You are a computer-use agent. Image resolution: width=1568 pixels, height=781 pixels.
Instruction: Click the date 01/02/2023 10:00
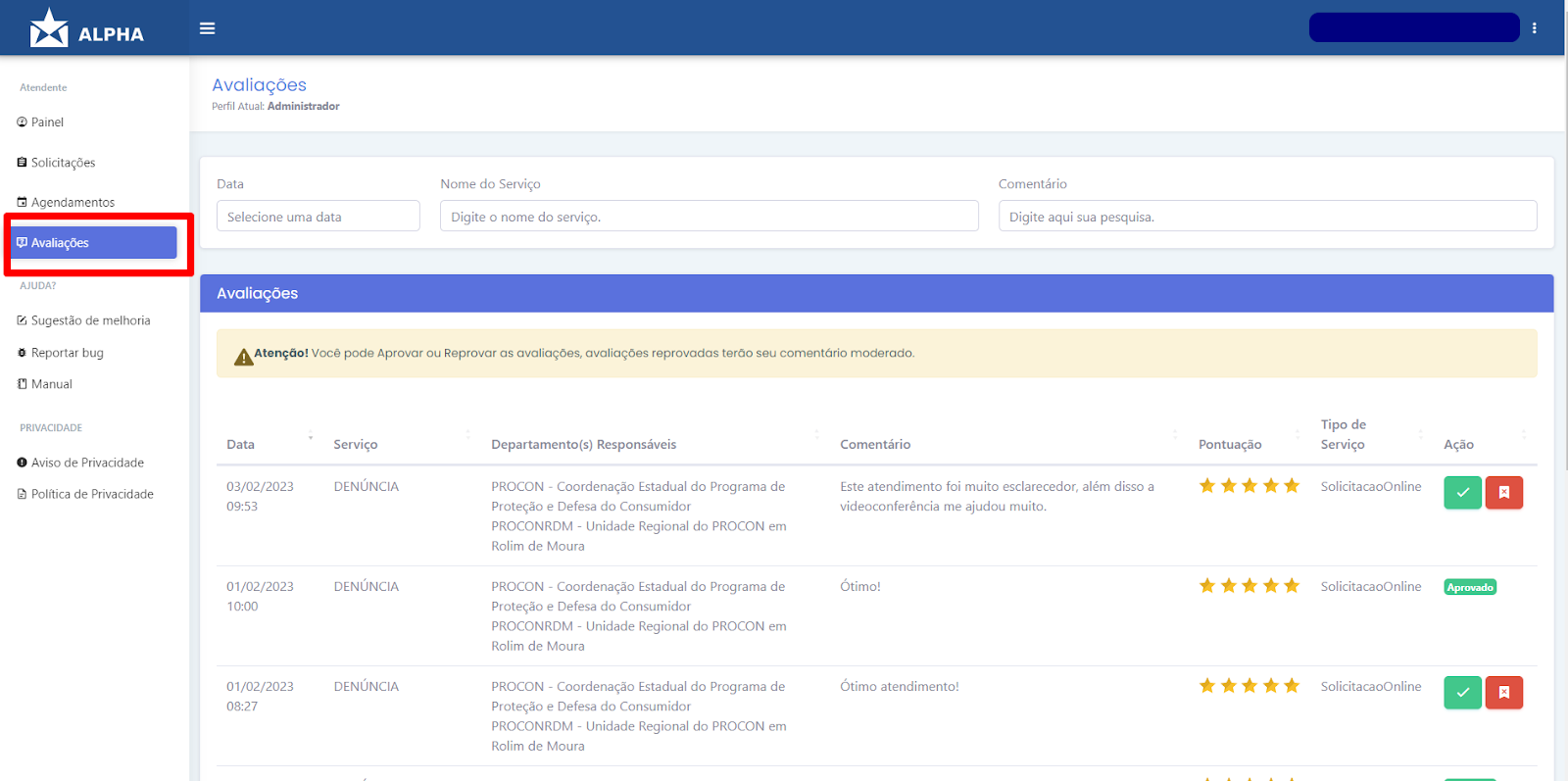coord(260,596)
